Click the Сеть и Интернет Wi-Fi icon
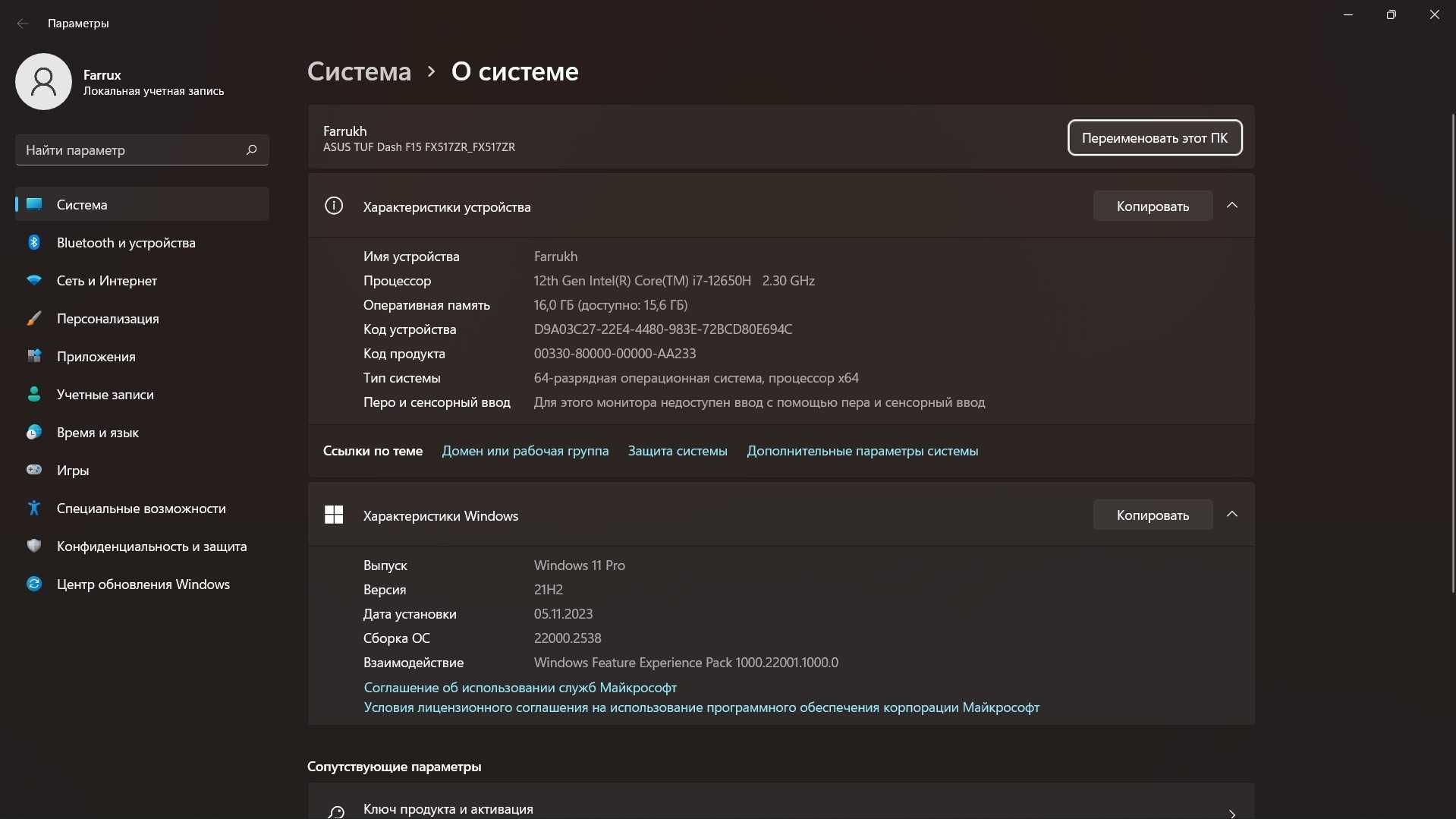Image resolution: width=1456 pixels, height=819 pixels. click(34, 280)
